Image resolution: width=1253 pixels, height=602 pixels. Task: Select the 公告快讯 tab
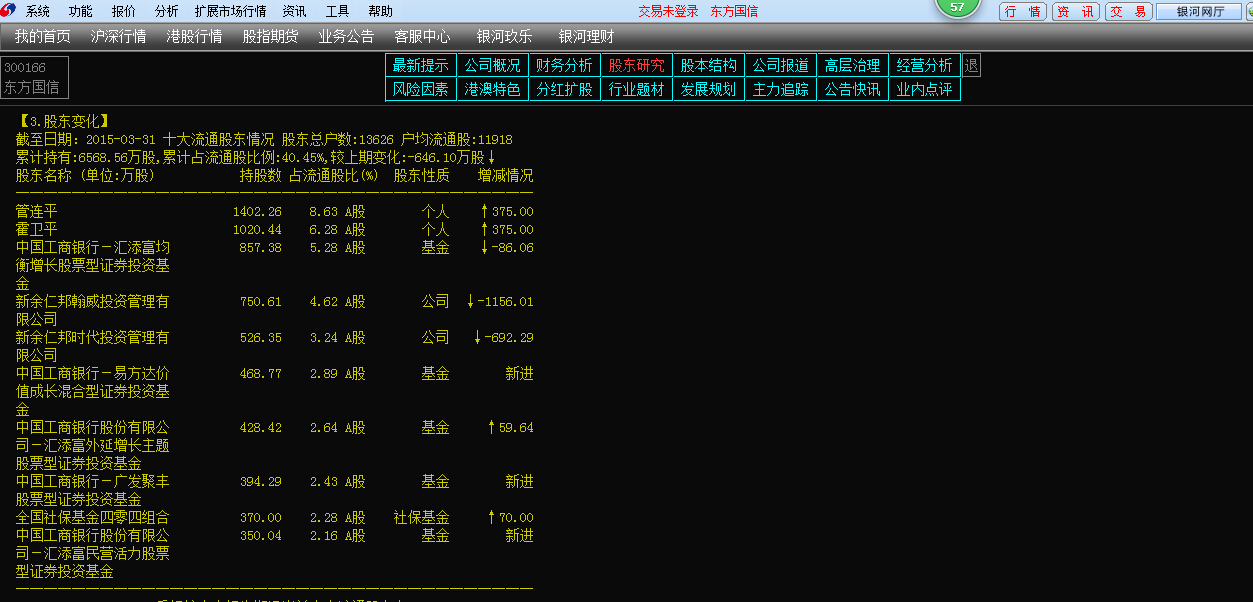click(x=853, y=89)
